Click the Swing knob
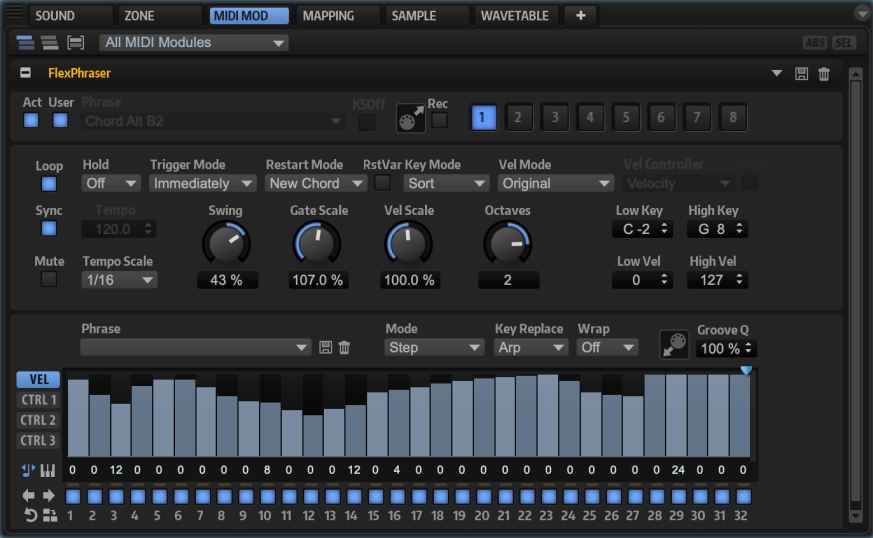Viewport: 873px width, 538px height. click(x=226, y=242)
